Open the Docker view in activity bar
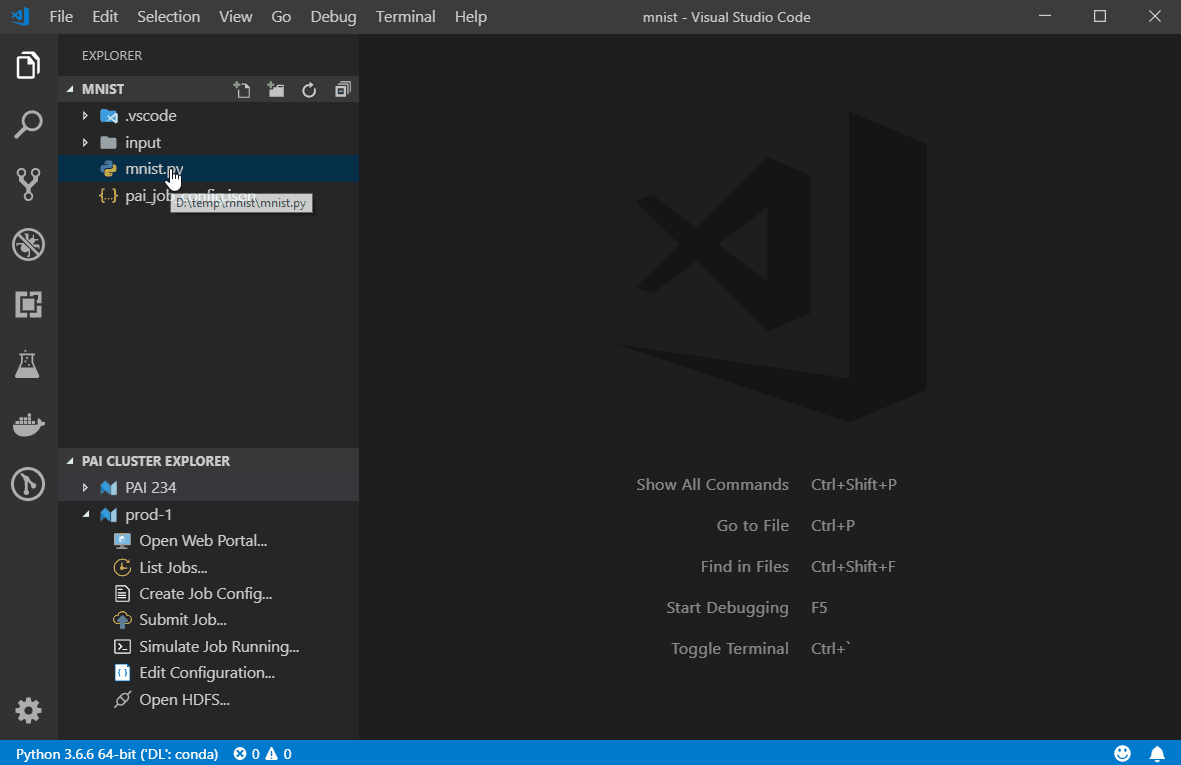Viewport: 1181px width, 765px height. (x=29, y=425)
